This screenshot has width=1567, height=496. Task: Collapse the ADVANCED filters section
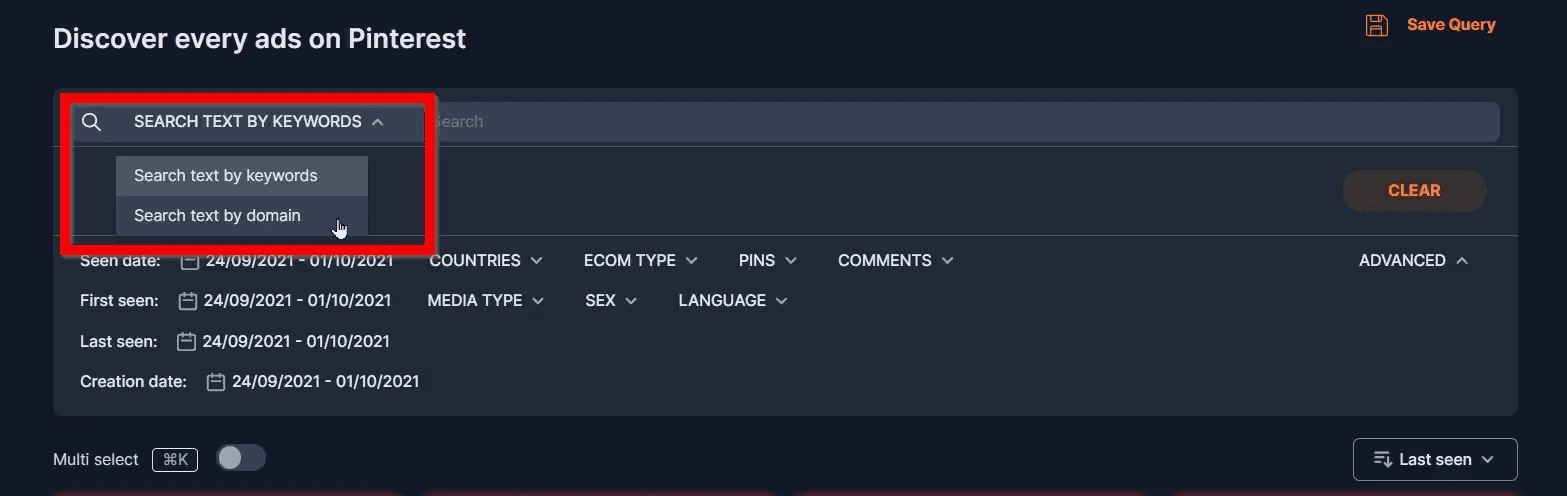1414,260
